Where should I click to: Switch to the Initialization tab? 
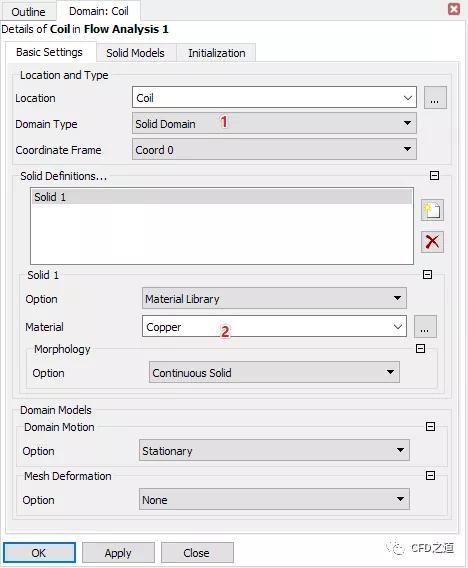217,53
